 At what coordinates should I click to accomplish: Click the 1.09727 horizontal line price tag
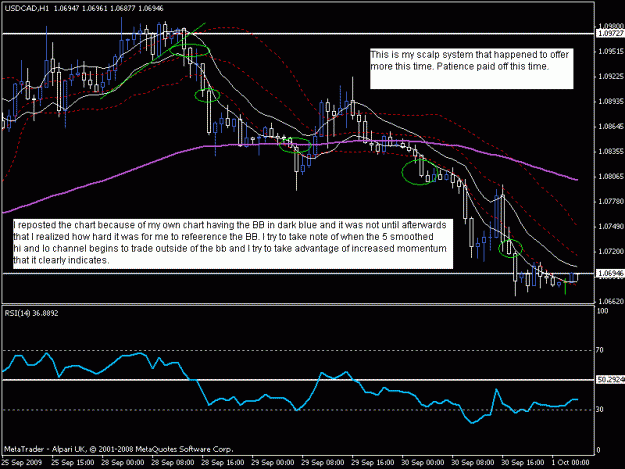610,33
